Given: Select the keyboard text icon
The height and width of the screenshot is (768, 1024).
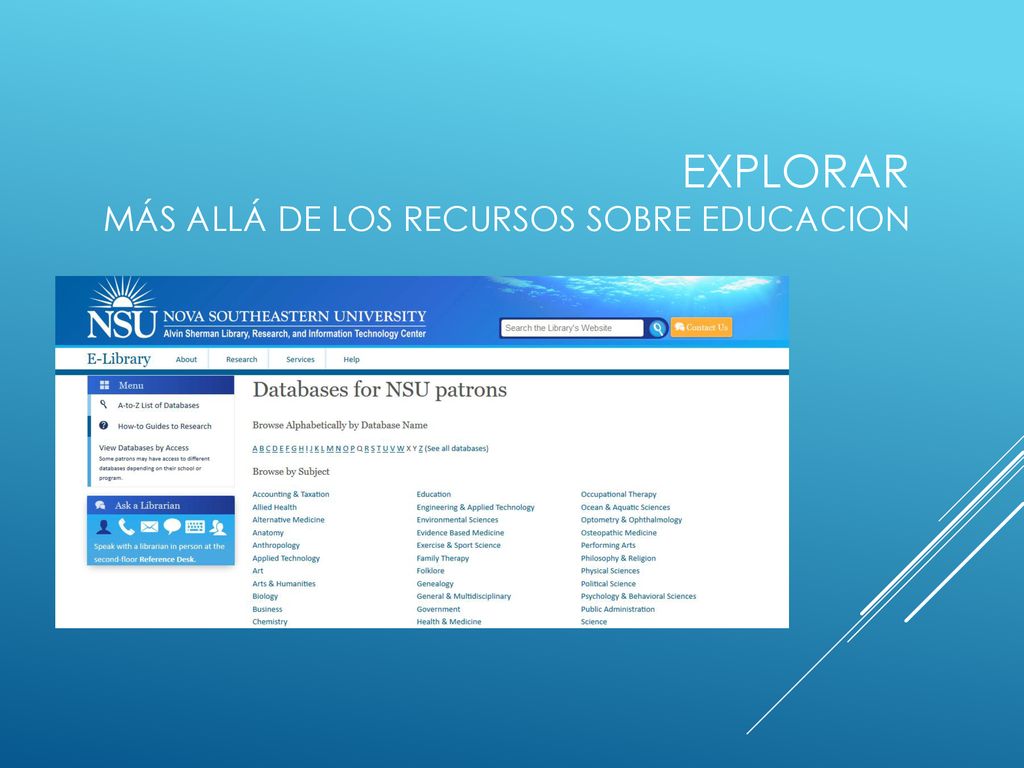Looking at the screenshot, I should pyautogui.click(x=195, y=526).
